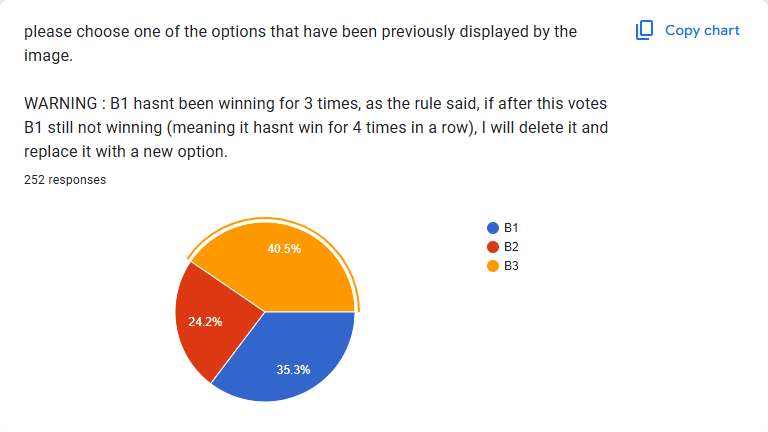The height and width of the screenshot is (432, 768).
Task: Select the B1 legend label
Action: 511,228
